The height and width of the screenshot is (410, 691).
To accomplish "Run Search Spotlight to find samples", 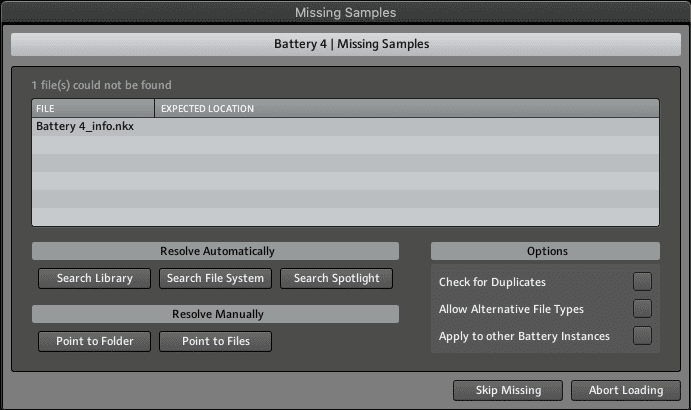I will [336, 279].
